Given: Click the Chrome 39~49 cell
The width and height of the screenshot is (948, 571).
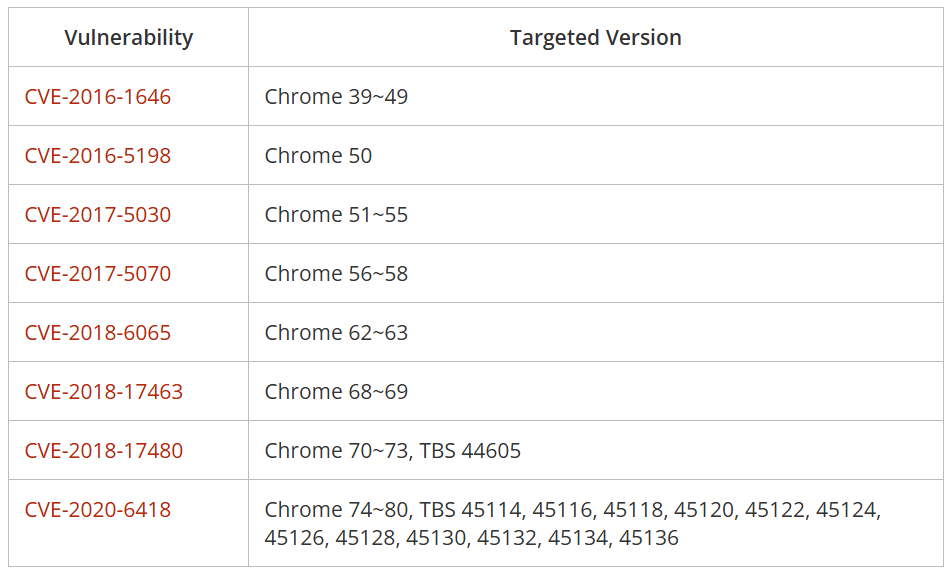Looking at the screenshot, I should click(x=336, y=97).
